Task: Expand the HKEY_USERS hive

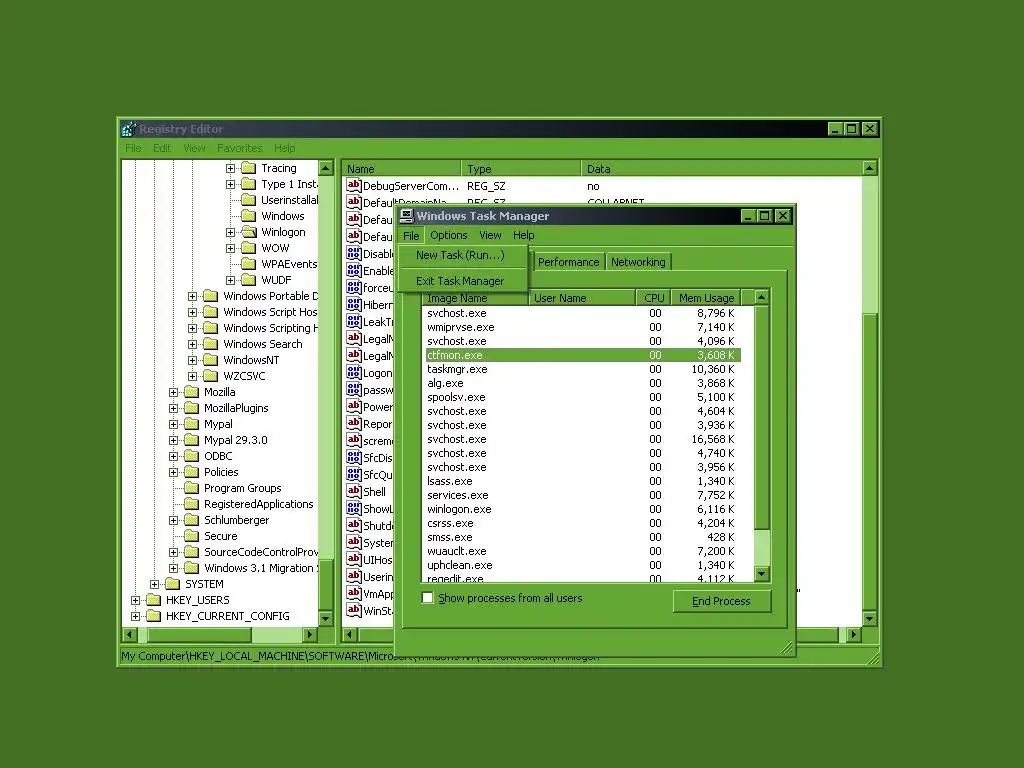Action: pyautogui.click(x=135, y=600)
